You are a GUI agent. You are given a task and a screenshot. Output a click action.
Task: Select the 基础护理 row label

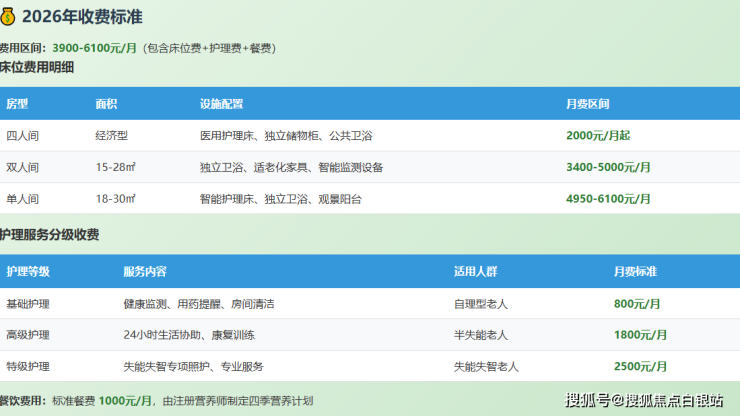coord(28,303)
